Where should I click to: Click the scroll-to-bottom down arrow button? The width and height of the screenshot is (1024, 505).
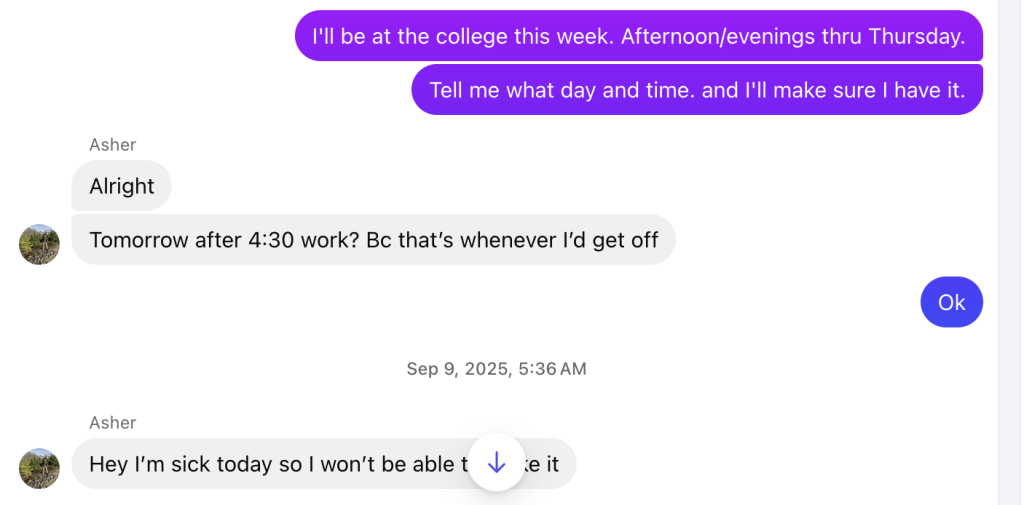(x=497, y=463)
